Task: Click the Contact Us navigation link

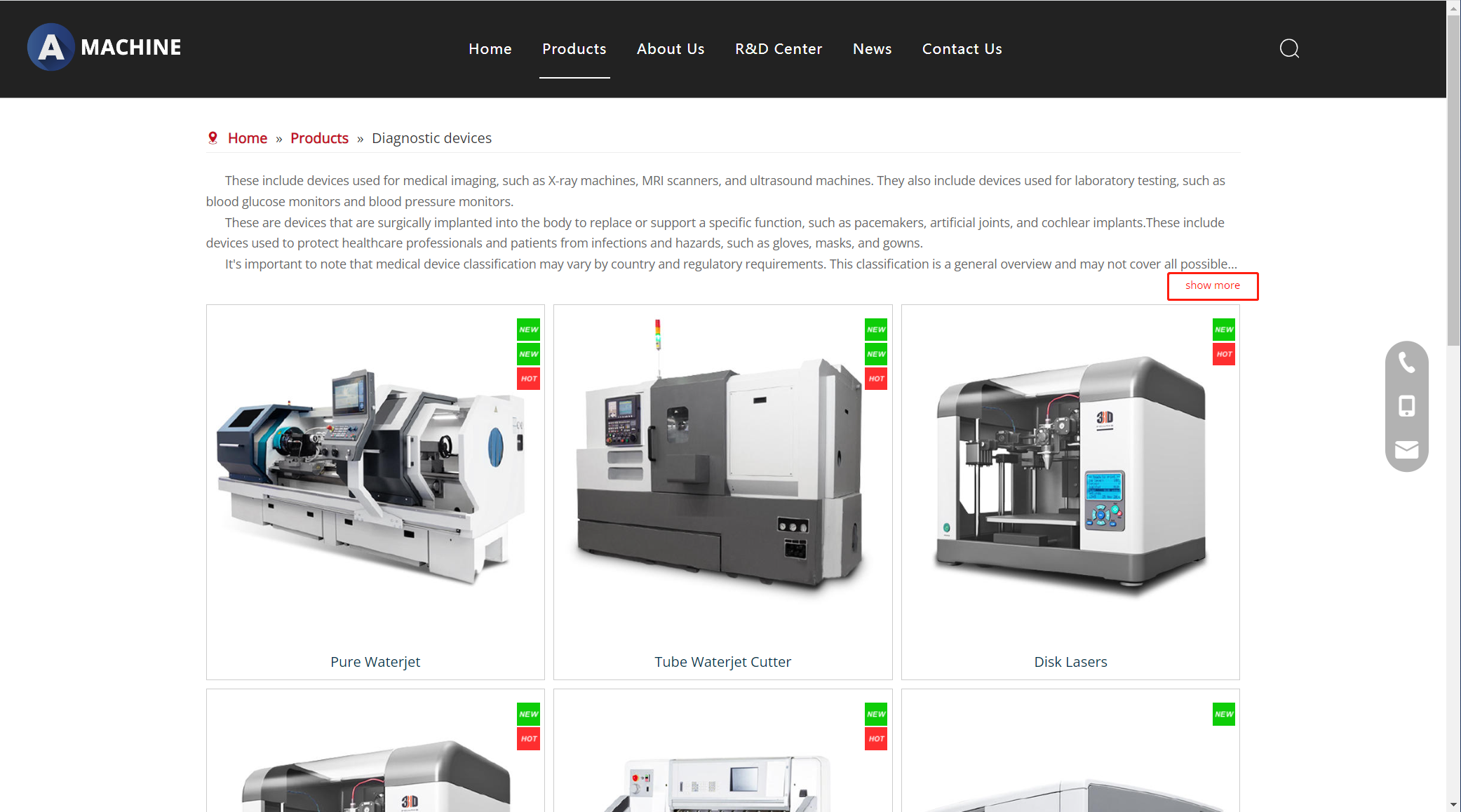Action: (962, 49)
